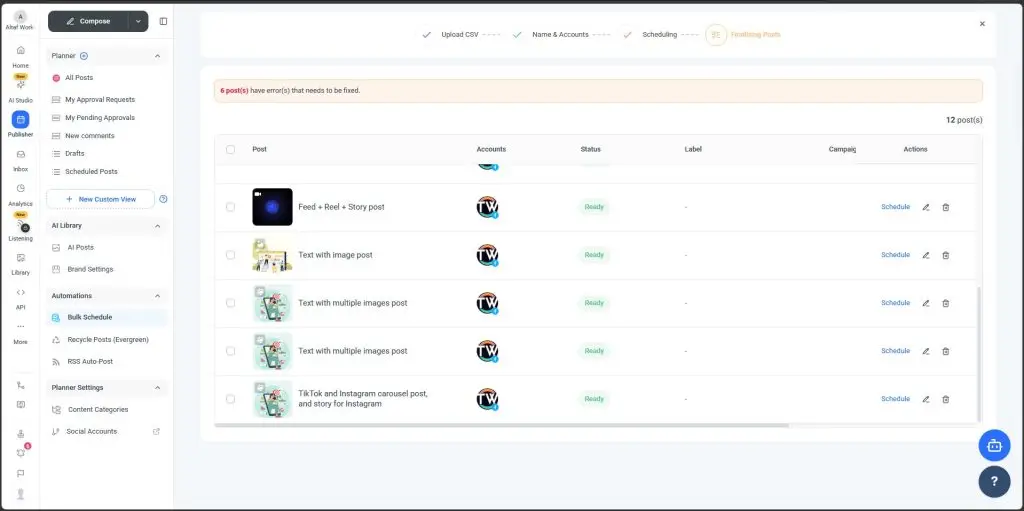Open Social Accounts settings
The image size is (1024, 511).
click(91, 432)
